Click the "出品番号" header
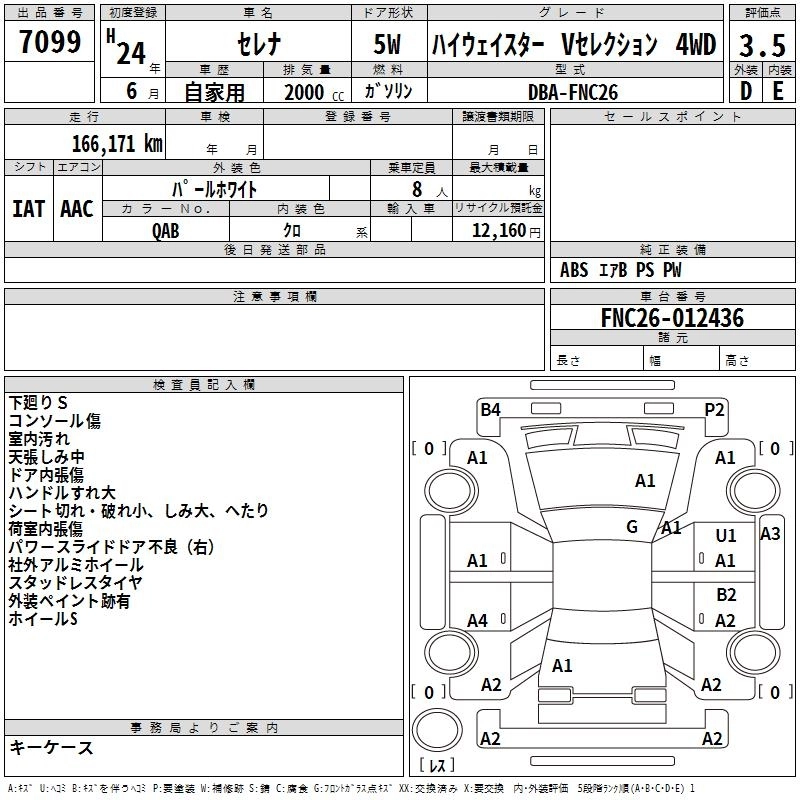This screenshot has width=800, height=800. [50, 13]
